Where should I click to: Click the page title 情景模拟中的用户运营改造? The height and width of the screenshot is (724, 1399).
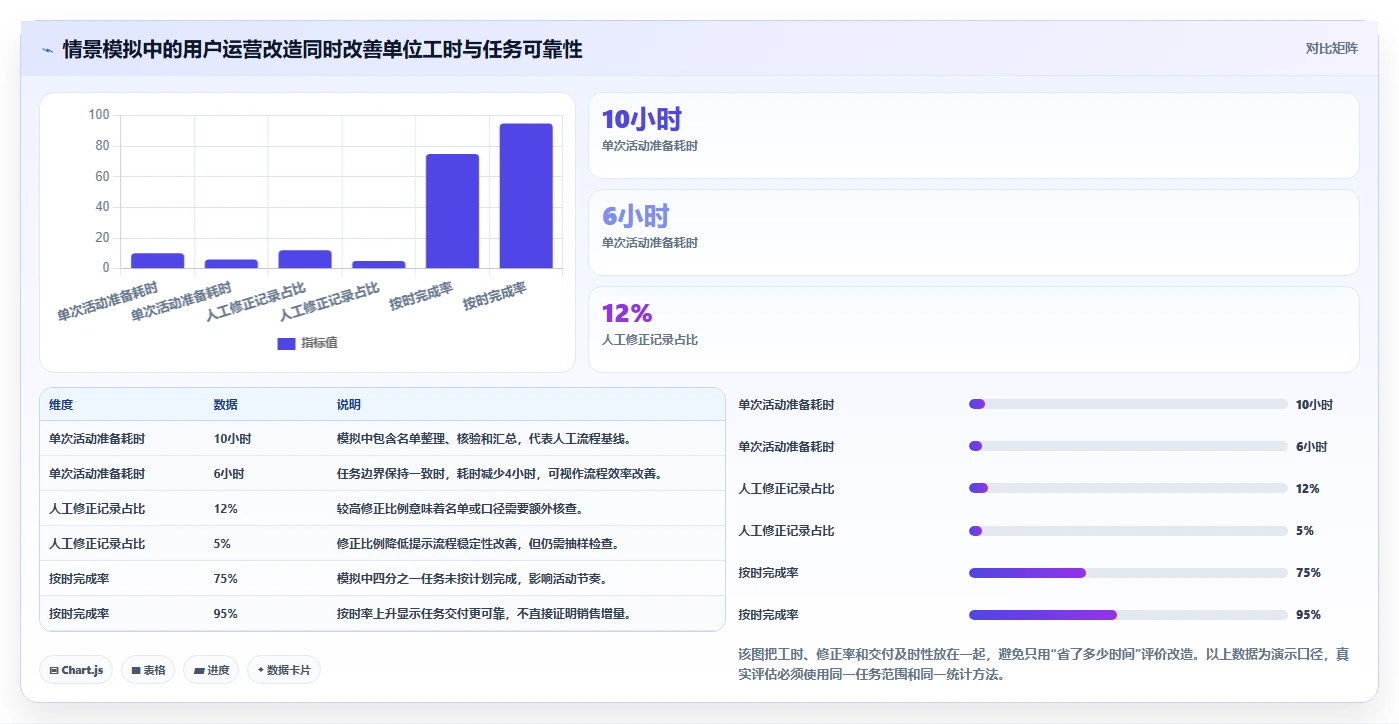[322, 49]
